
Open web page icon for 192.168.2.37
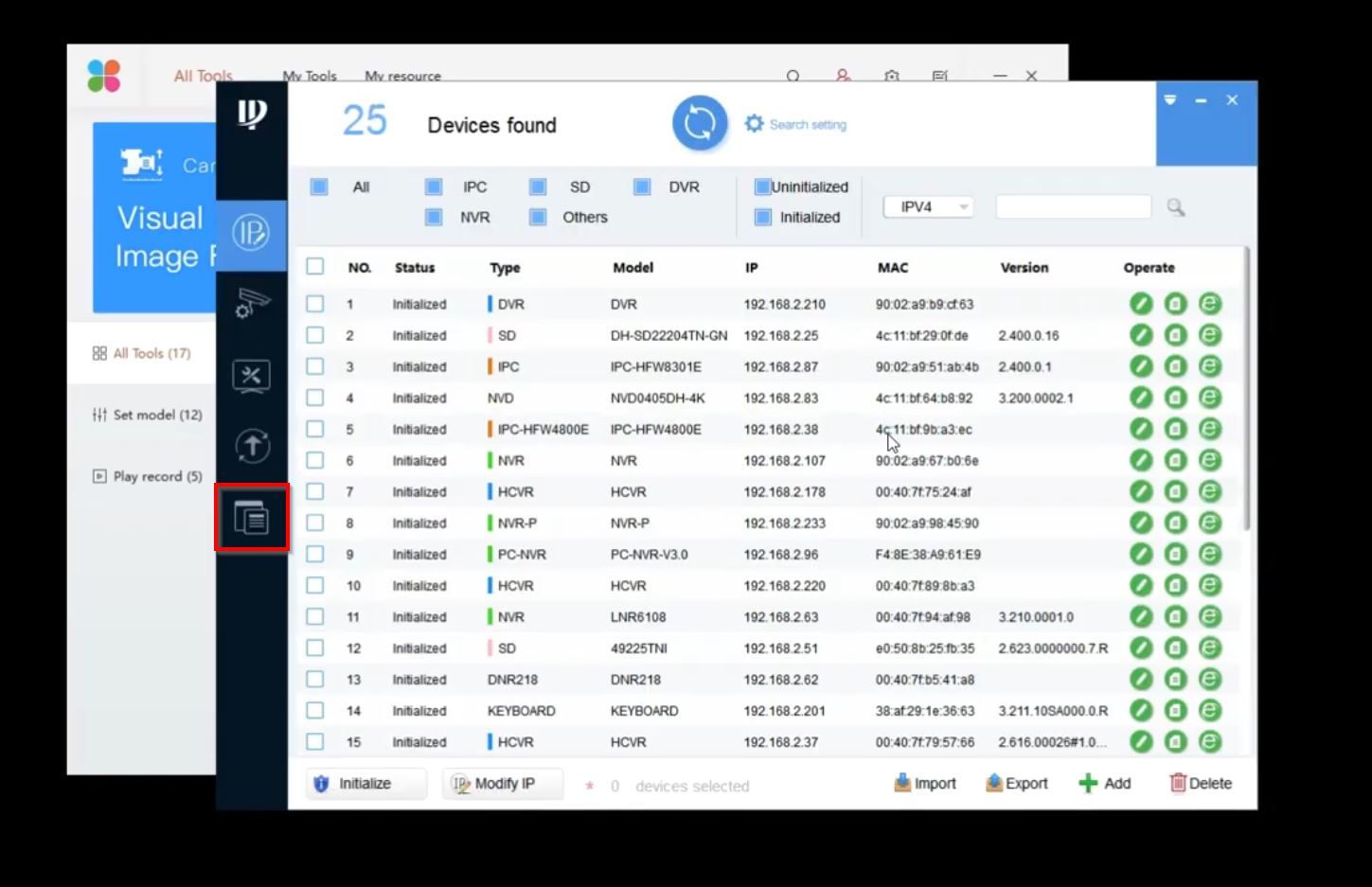[x=1209, y=741]
